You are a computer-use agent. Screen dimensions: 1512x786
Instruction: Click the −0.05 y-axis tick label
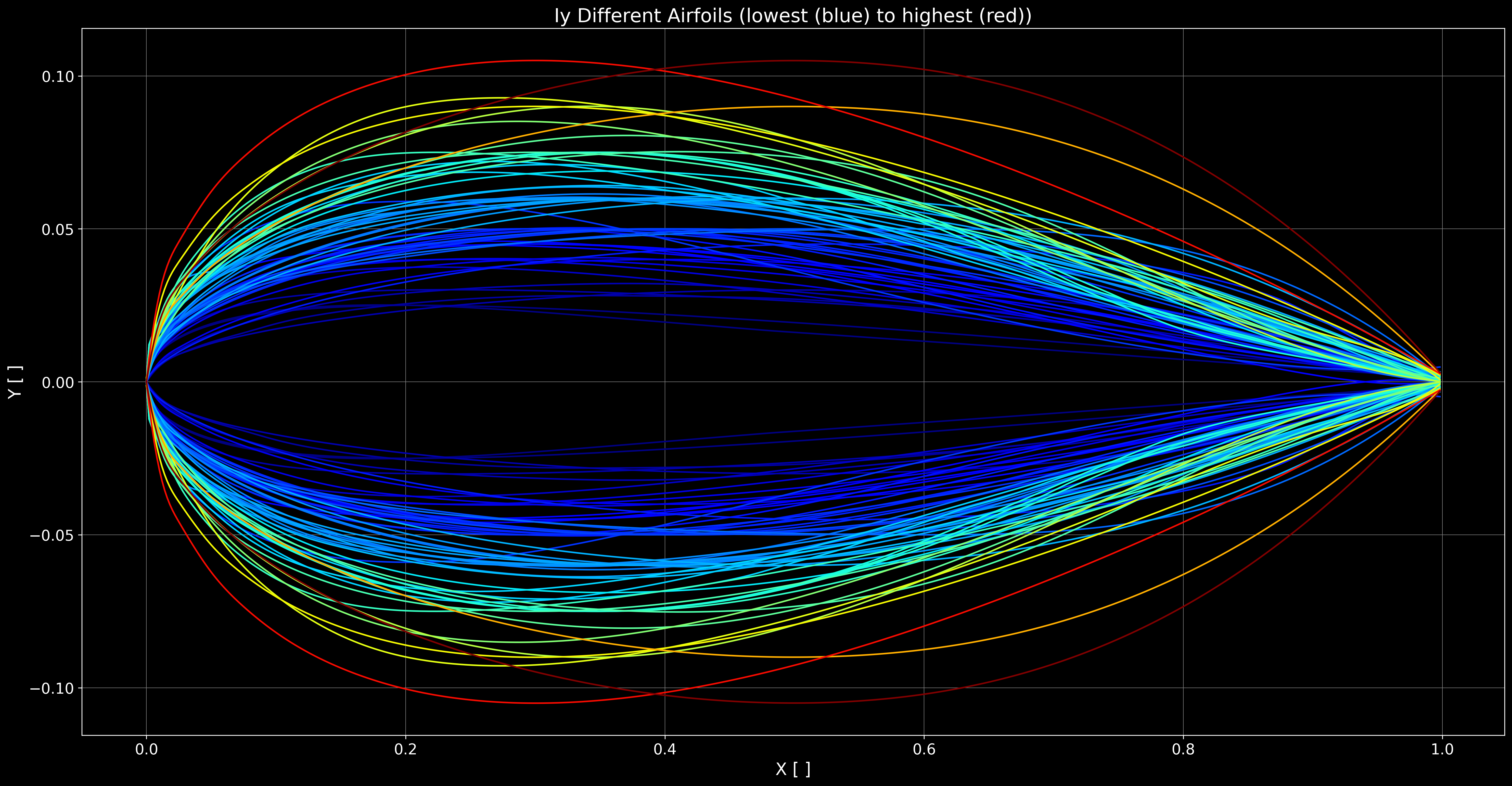52,535
